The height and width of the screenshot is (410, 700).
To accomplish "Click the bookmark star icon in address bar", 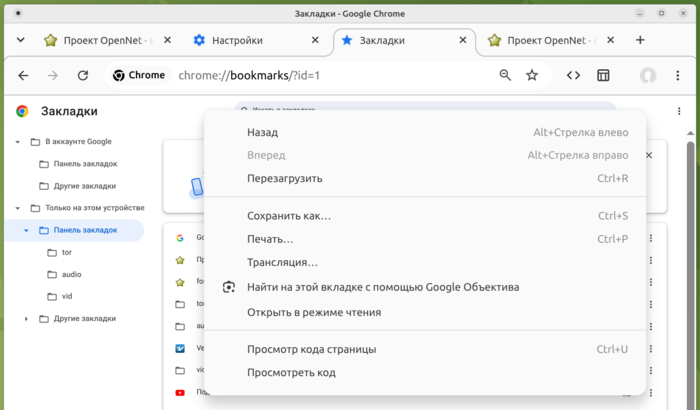I will 532,75.
